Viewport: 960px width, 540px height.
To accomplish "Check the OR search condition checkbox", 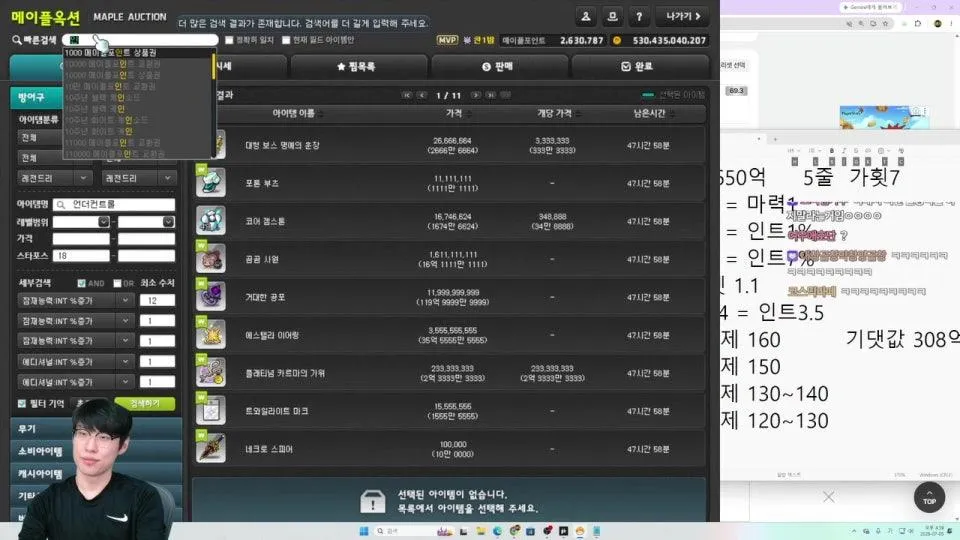I will (117, 283).
